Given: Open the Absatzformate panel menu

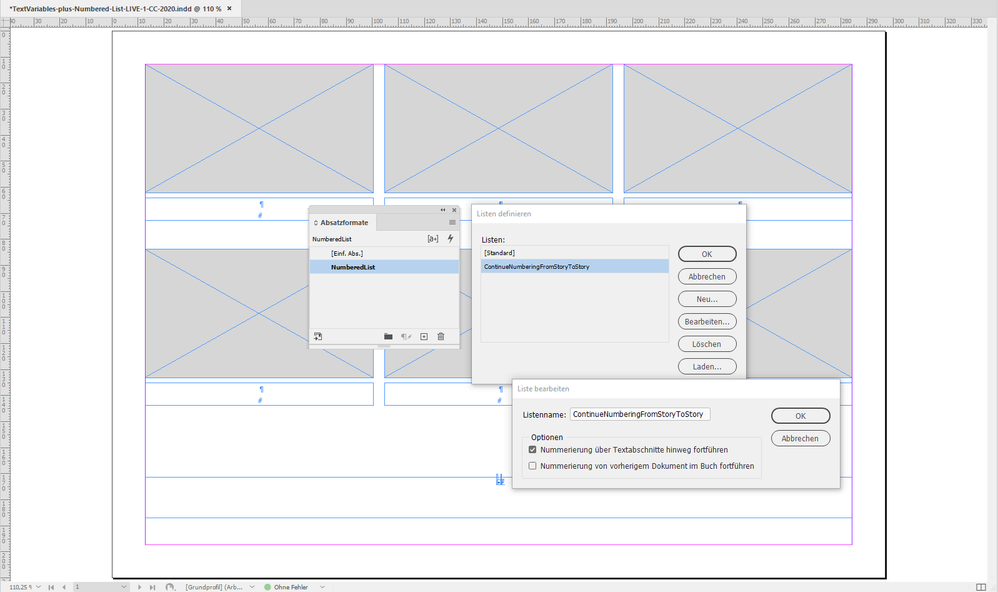Looking at the screenshot, I should click(452, 223).
